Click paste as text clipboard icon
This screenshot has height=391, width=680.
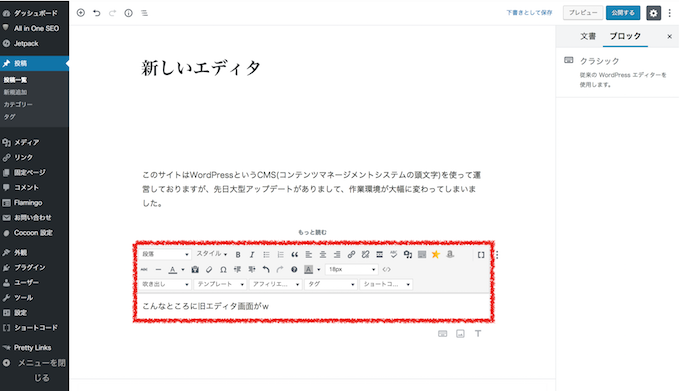(x=195, y=270)
